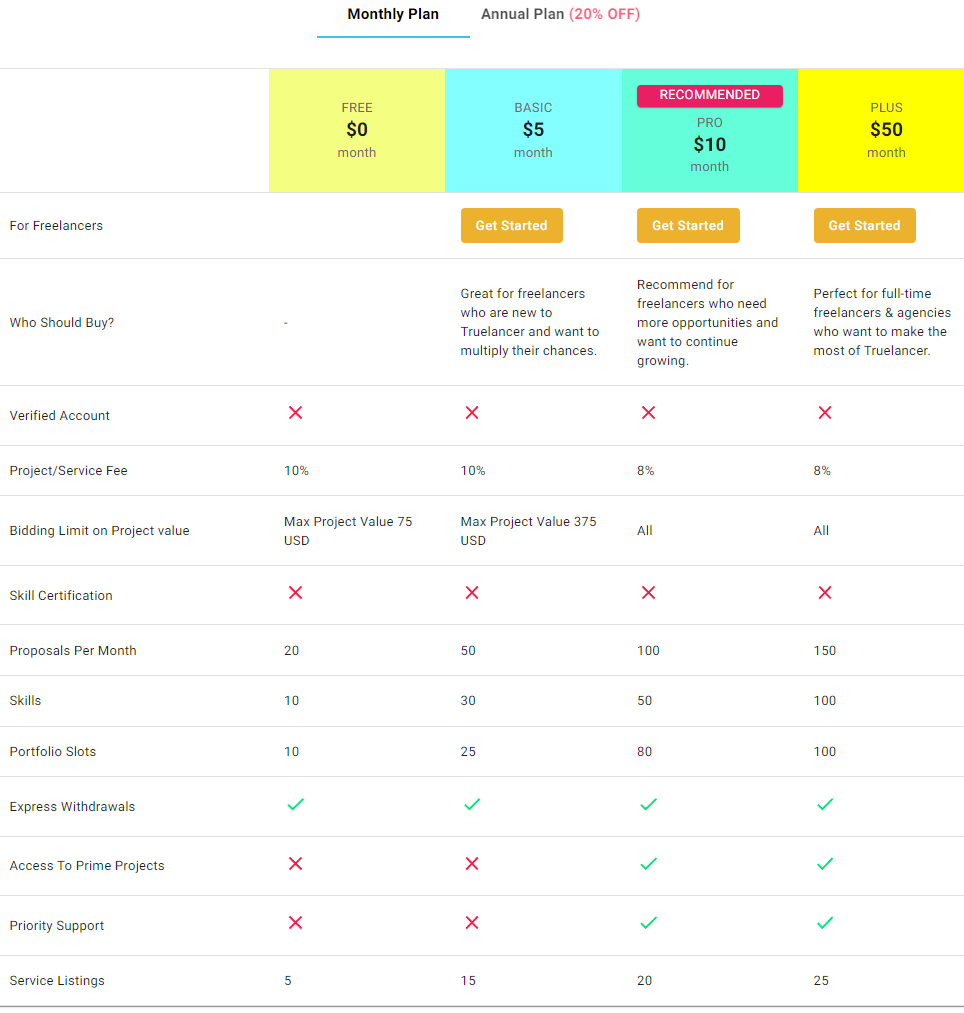Click the RECOMMENDED badge on Pro plan
Screen dimensions: 964x1013
coord(710,95)
